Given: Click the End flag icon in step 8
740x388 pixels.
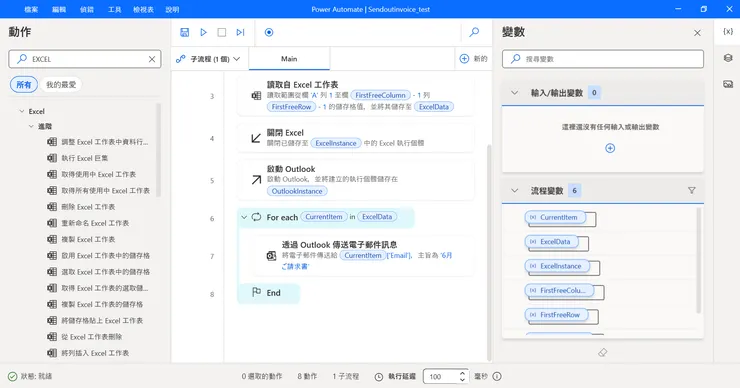Looking at the screenshot, I should point(256,292).
